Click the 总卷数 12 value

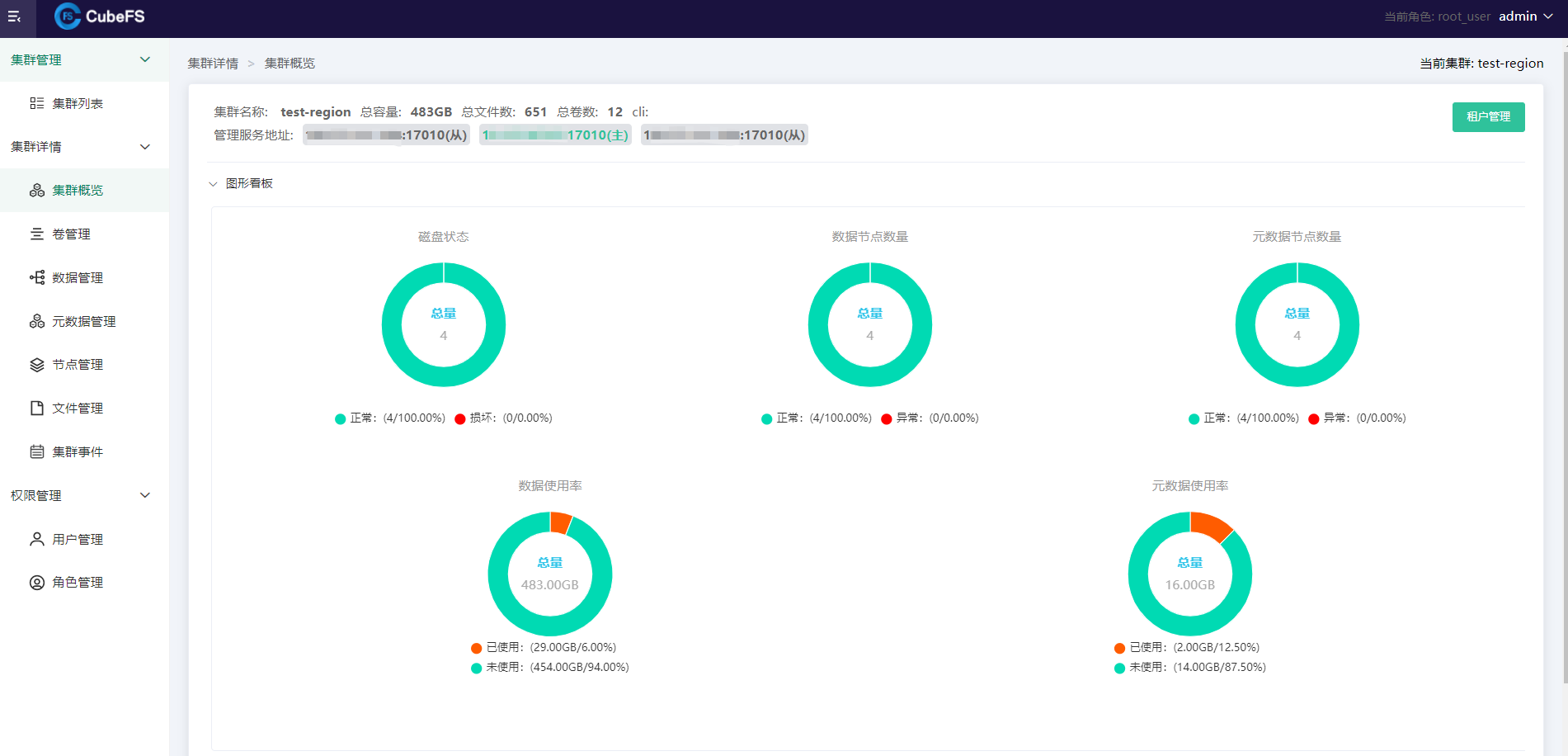coord(615,112)
